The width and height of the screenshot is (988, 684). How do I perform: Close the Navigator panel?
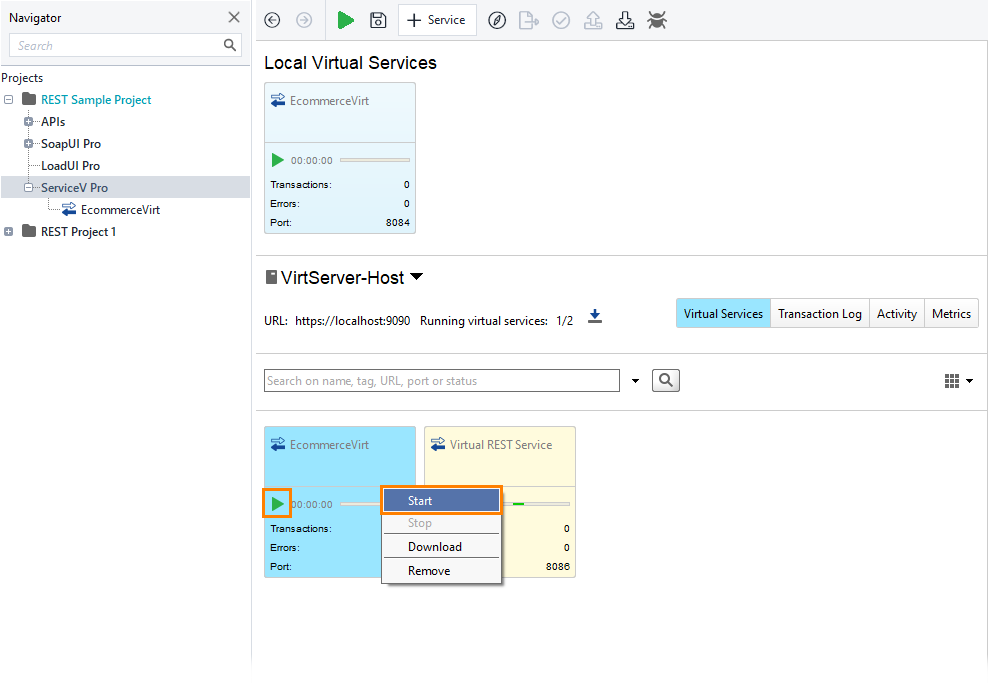(x=234, y=17)
